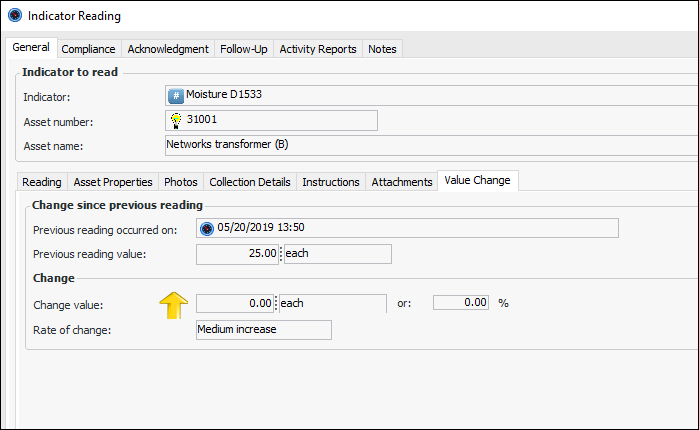Click the 'Asset name:' label
The height and width of the screenshot is (430, 699).
click(x=53, y=146)
